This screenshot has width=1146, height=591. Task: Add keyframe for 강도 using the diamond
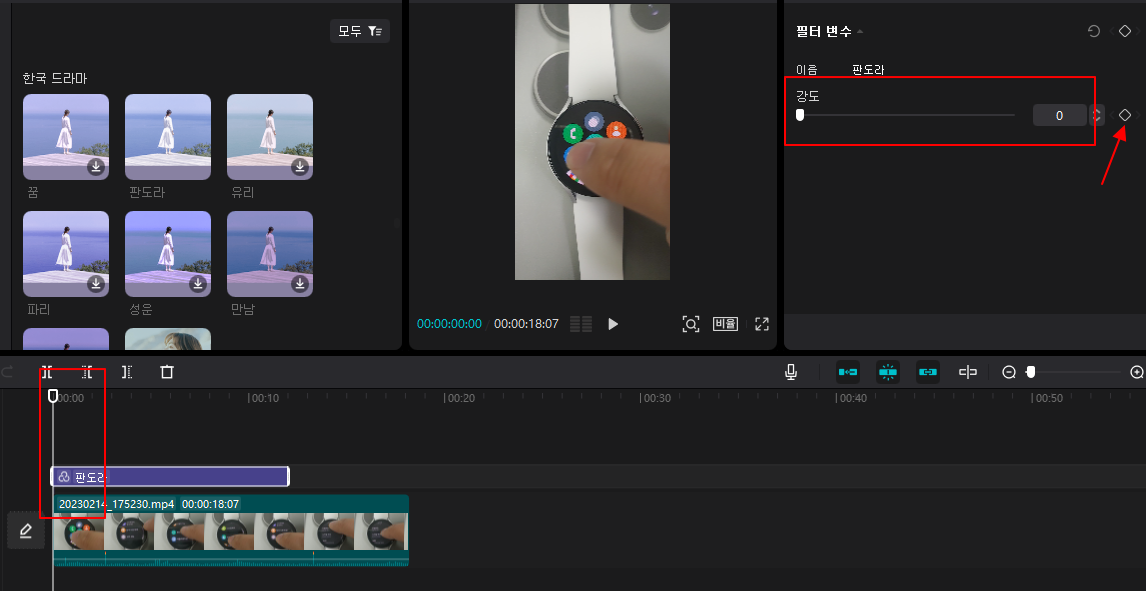coord(1125,115)
